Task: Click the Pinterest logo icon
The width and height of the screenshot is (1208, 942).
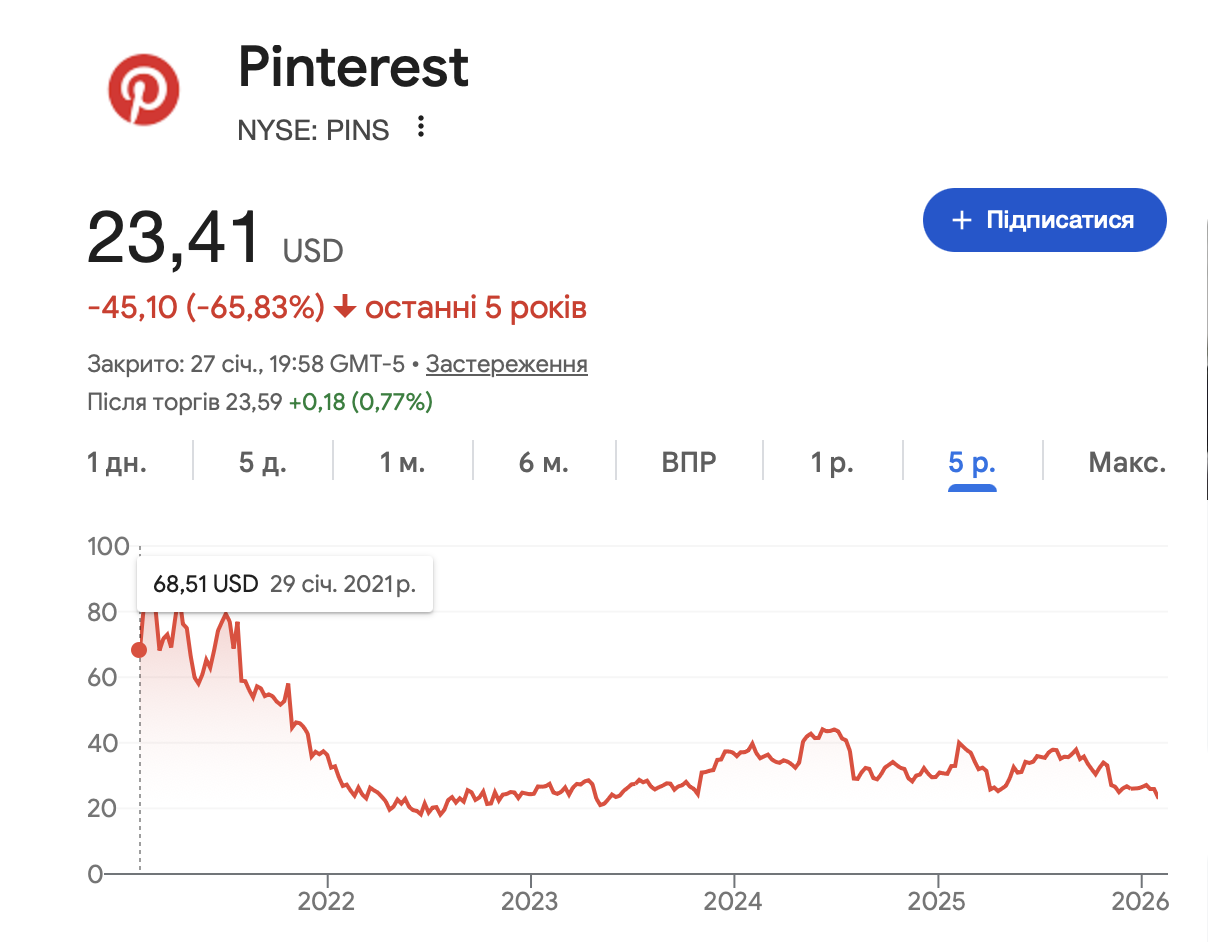Action: pos(144,90)
